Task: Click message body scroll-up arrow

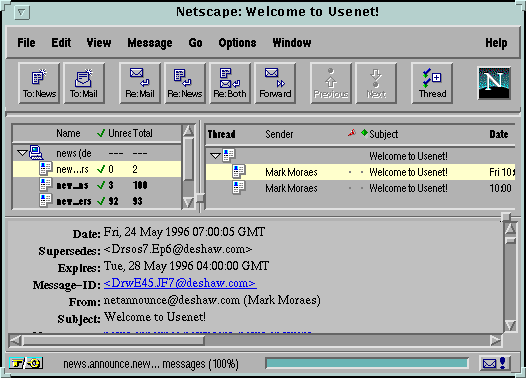Action: (x=510, y=229)
